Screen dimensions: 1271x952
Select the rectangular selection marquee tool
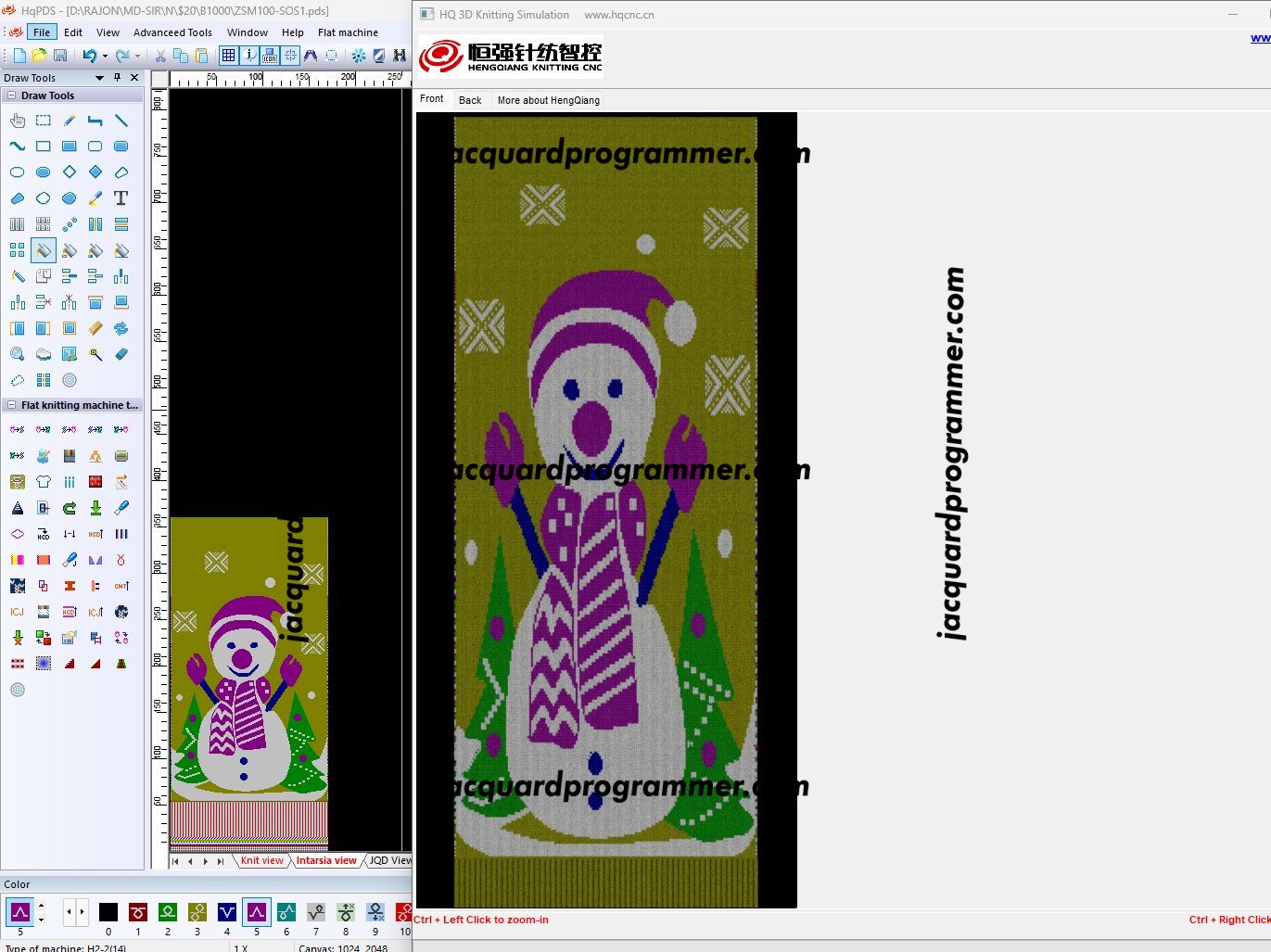pos(44,121)
